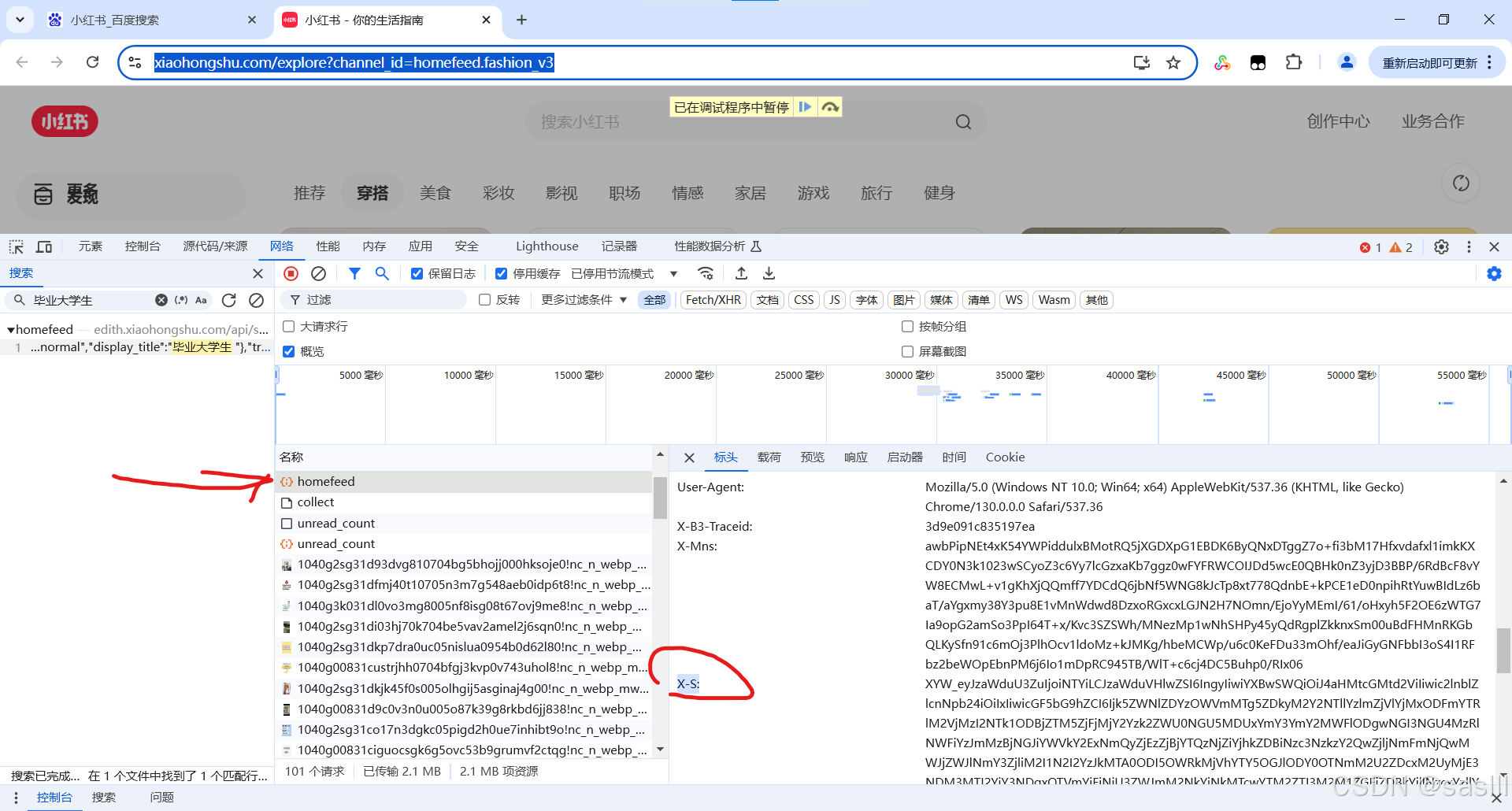Step over next function call in overlay
This screenshot has height=811, width=1512.
point(830,107)
